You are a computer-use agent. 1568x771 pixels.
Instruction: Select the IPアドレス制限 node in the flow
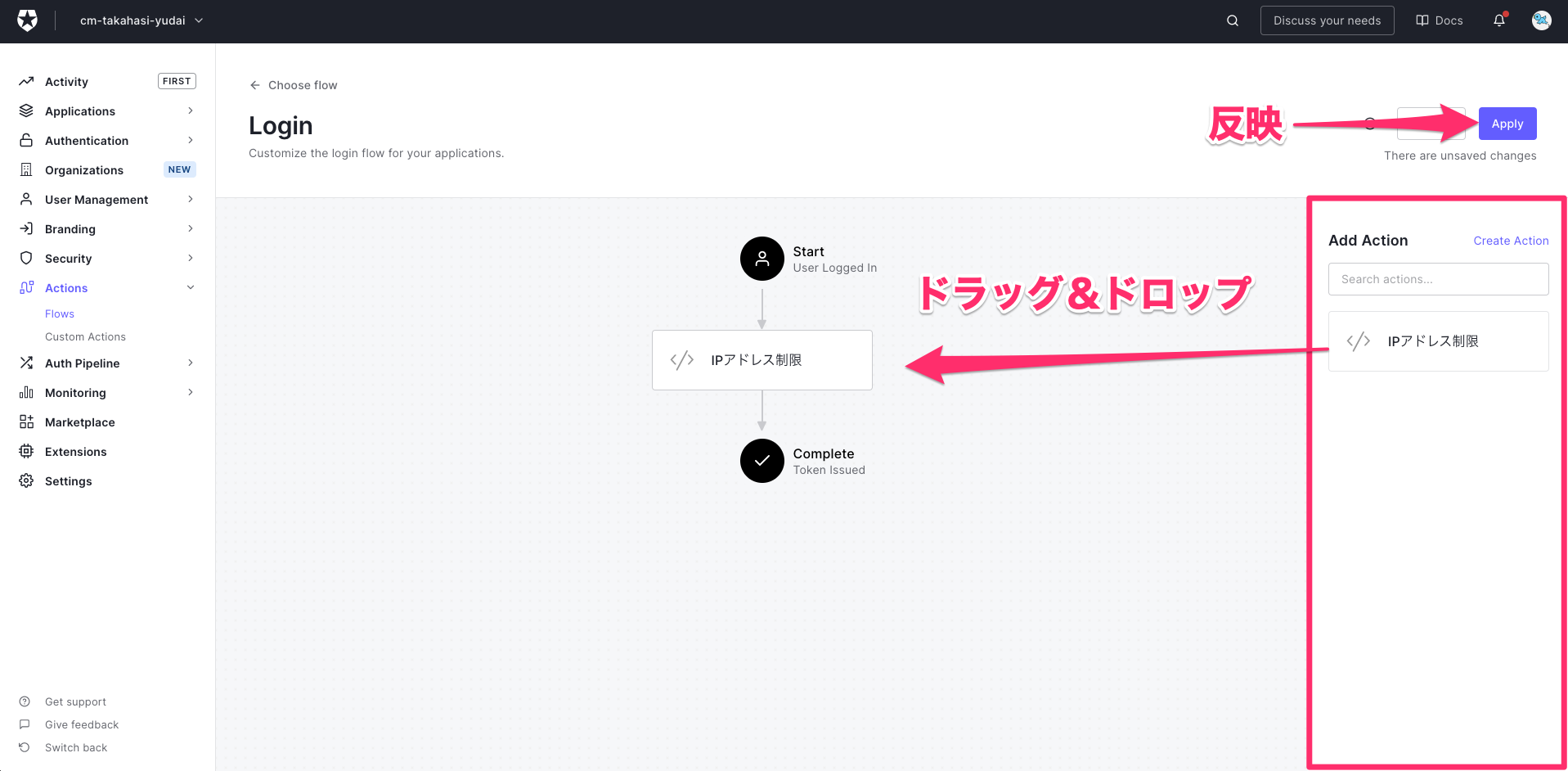tap(762, 359)
